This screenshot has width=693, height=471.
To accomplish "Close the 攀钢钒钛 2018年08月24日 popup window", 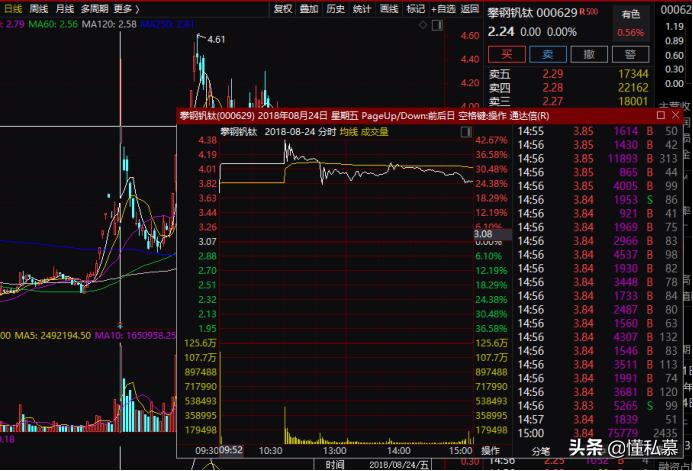I will pyautogui.click(x=675, y=115).
